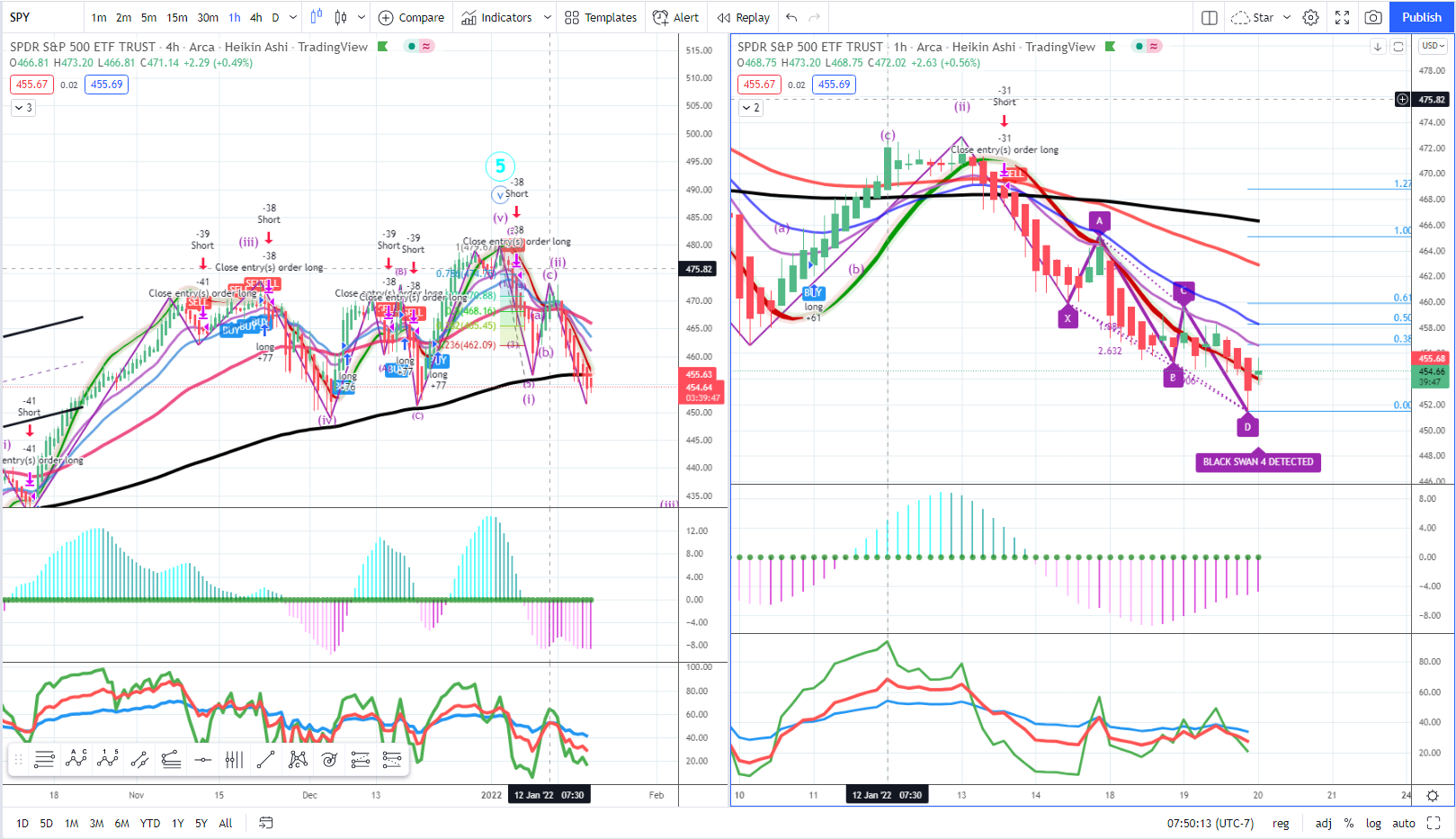1456x839 pixels.
Task: Set date range to 5D
Action: pyautogui.click(x=47, y=823)
